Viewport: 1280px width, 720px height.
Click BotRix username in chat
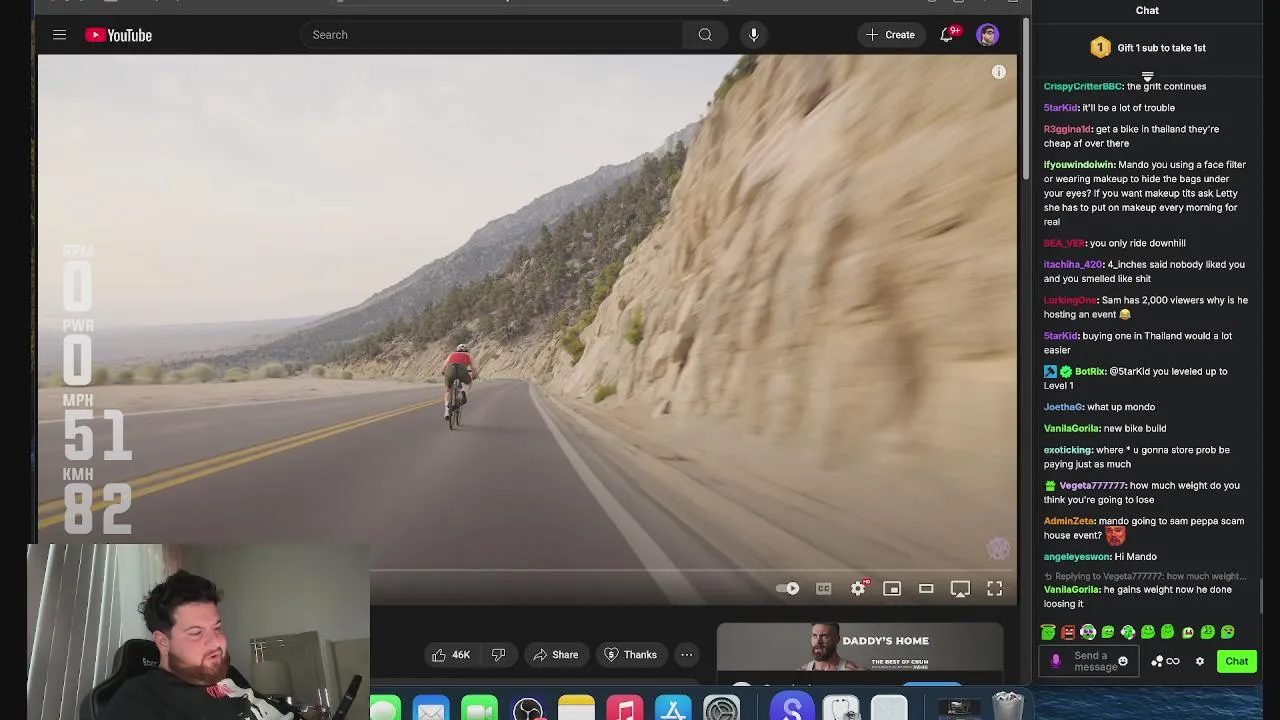[1090, 372]
